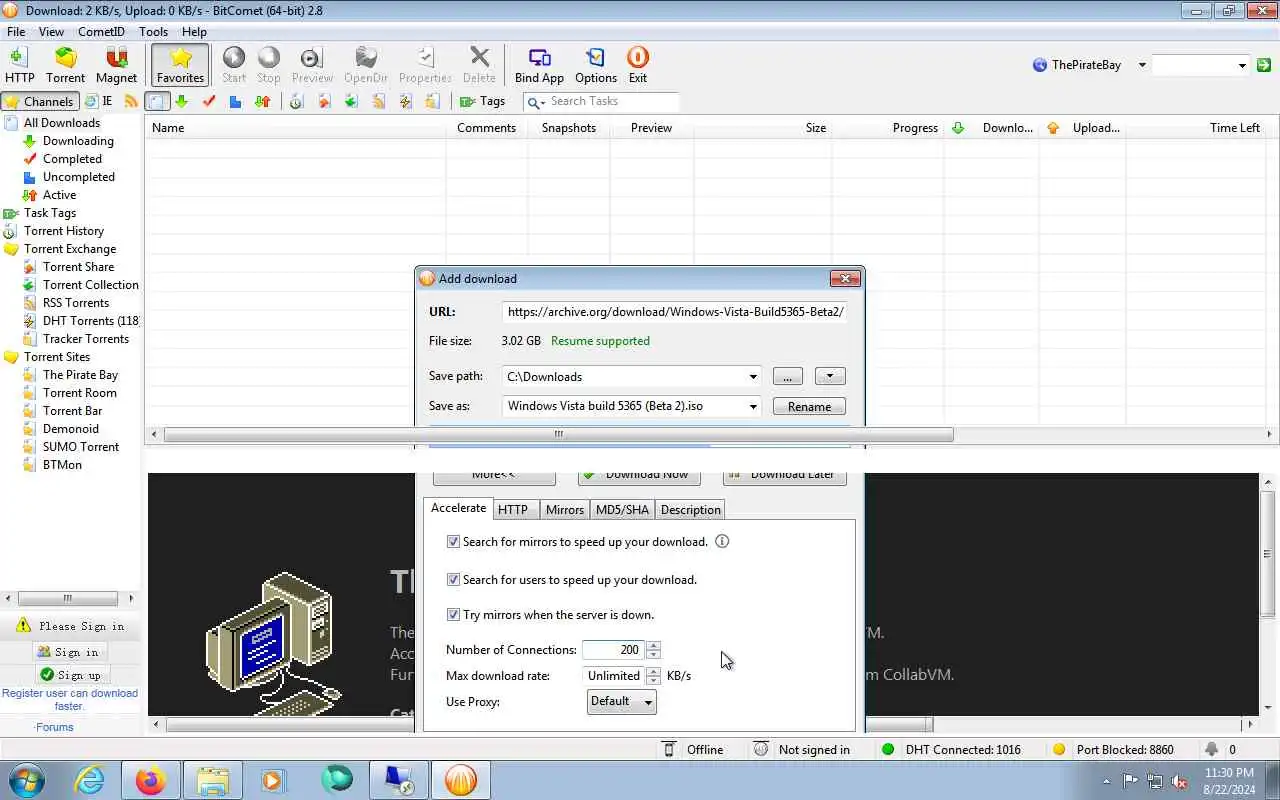Click the Sign up button
This screenshot has height=800, width=1280.
click(69, 675)
